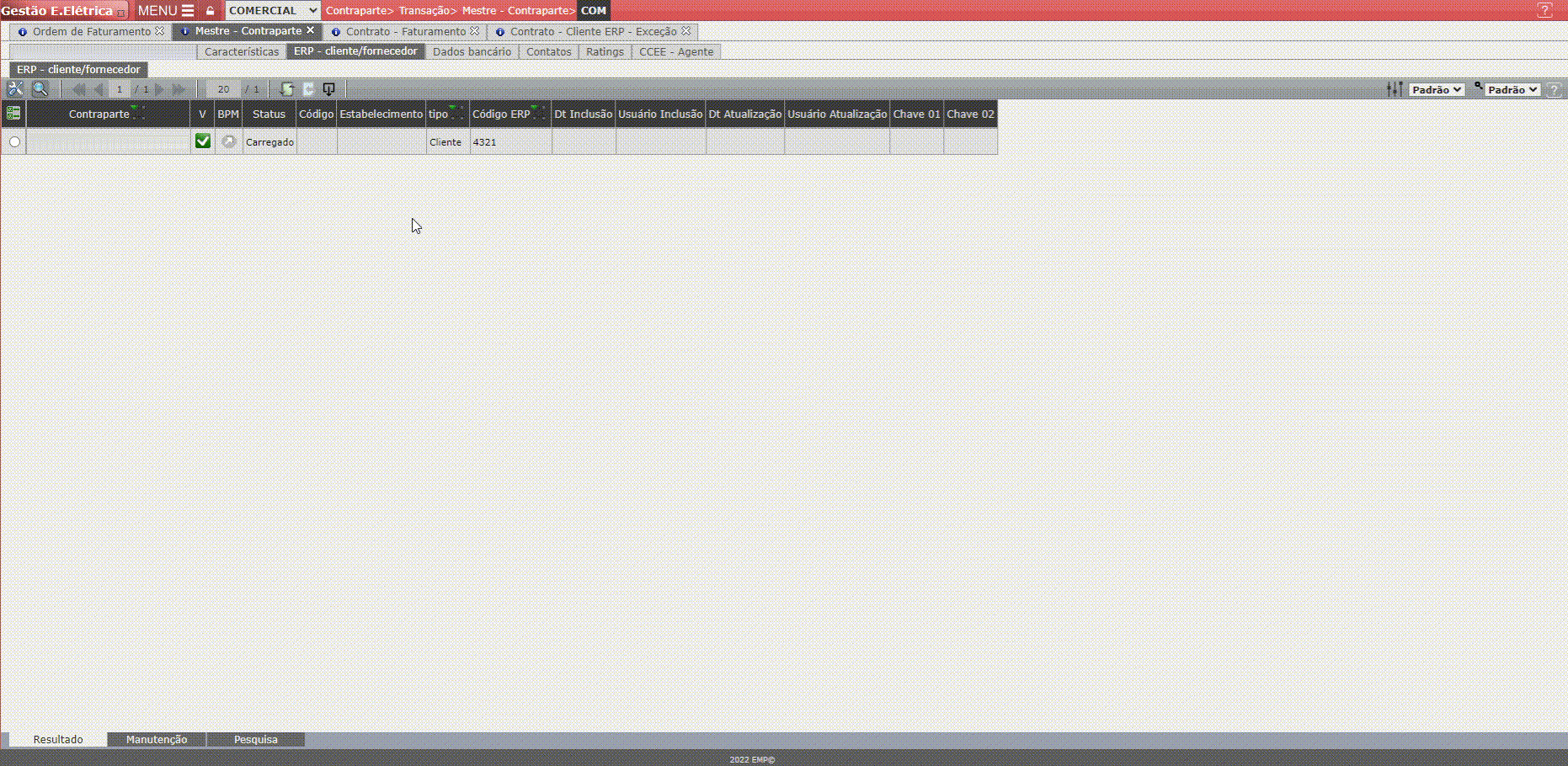Click the magnifier search icon in the toolbar
This screenshot has width=1568, height=766.
coord(40,89)
